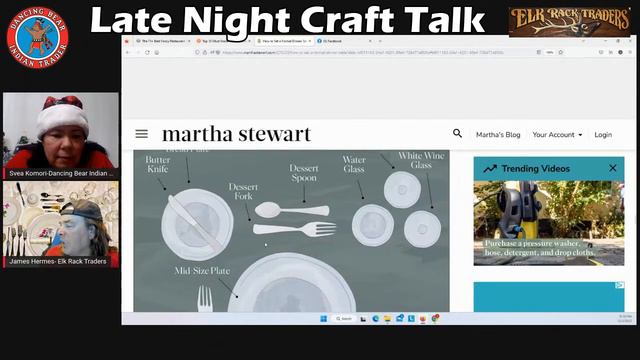Click the 'Dessert Fork' diagram label

tap(243, 191)
